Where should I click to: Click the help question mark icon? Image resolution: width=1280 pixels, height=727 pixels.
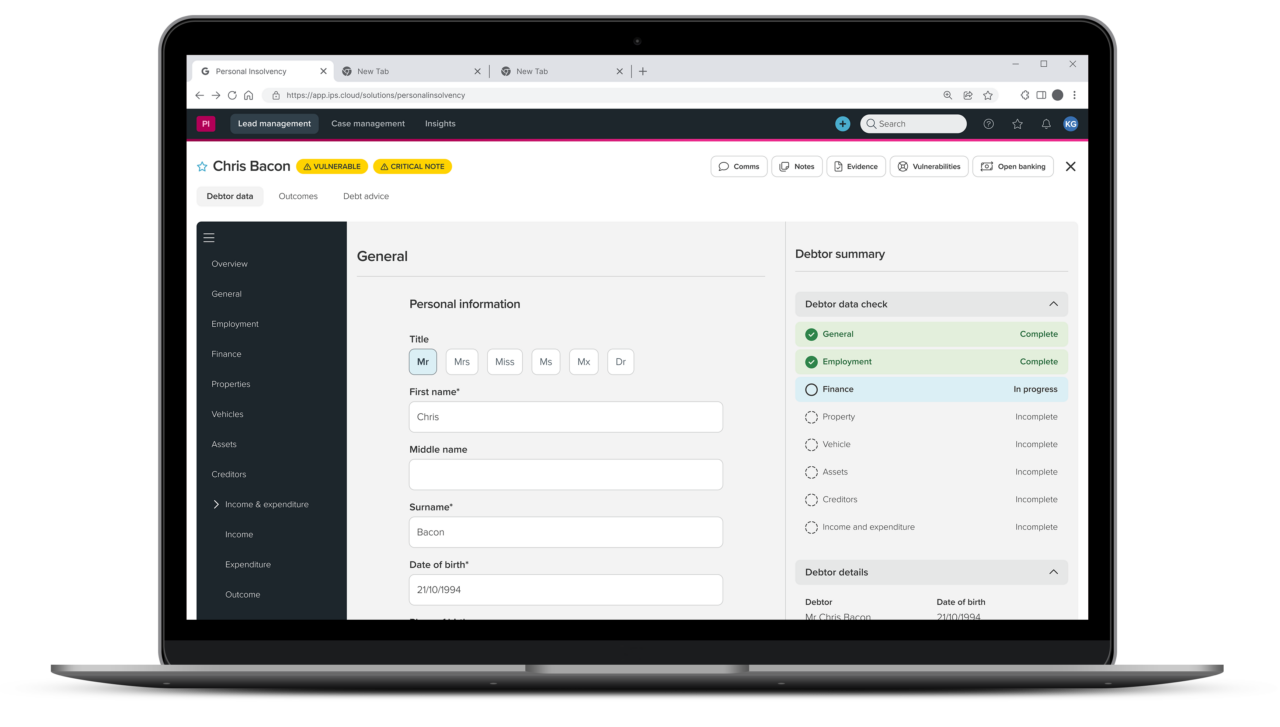(988, 124)
